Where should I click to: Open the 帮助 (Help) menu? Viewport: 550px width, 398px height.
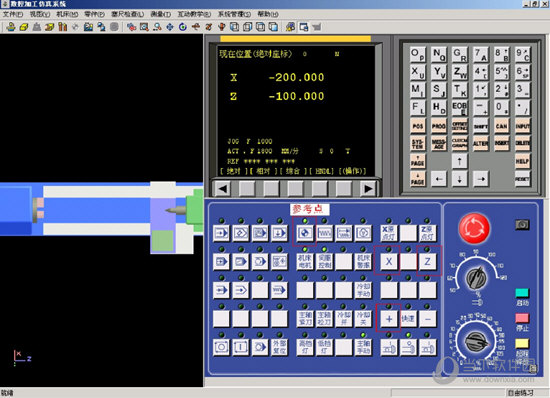[x=268, y=14]
